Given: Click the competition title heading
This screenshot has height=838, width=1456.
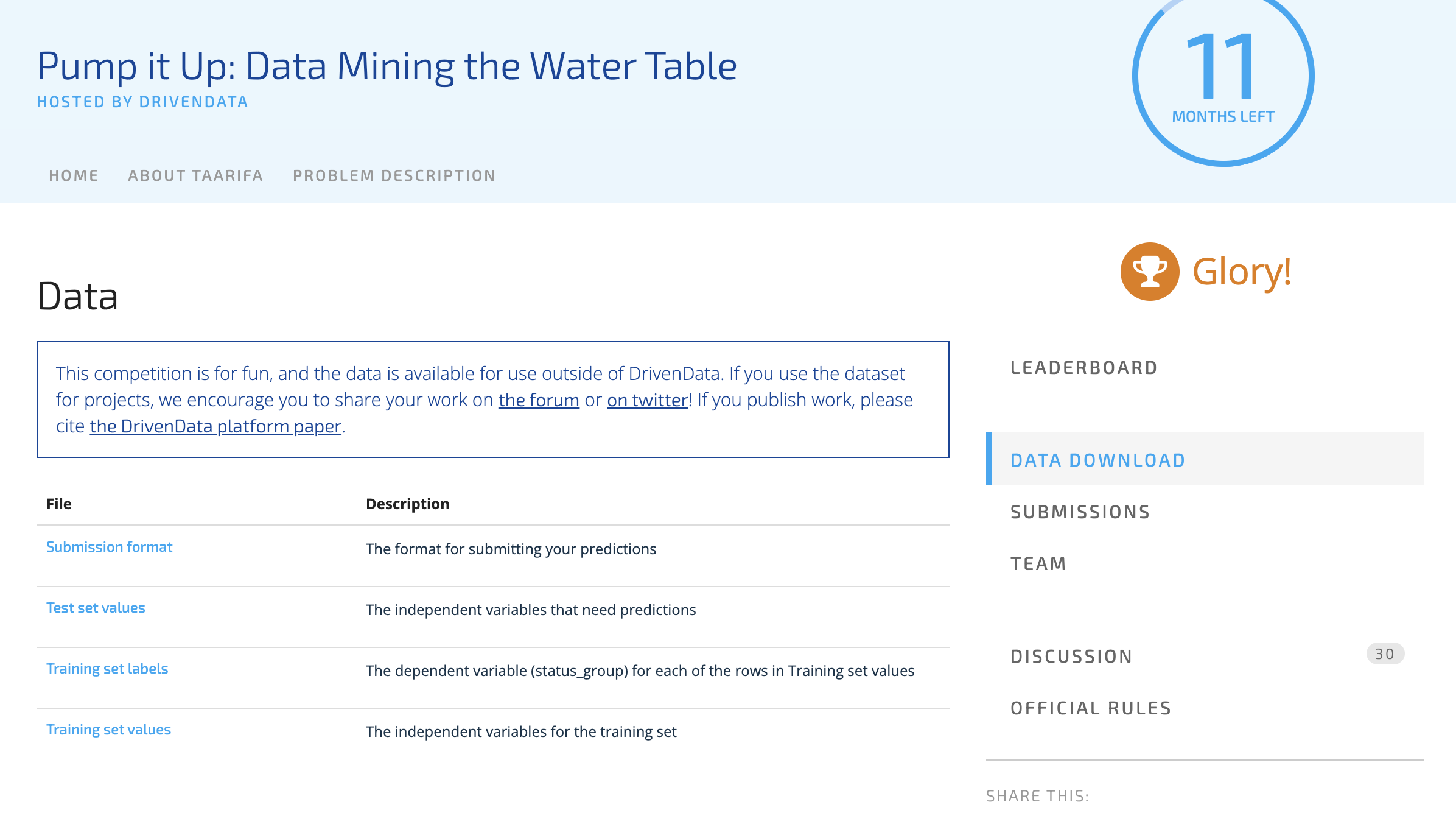Looking at the screenshot, I should [387, 66].
